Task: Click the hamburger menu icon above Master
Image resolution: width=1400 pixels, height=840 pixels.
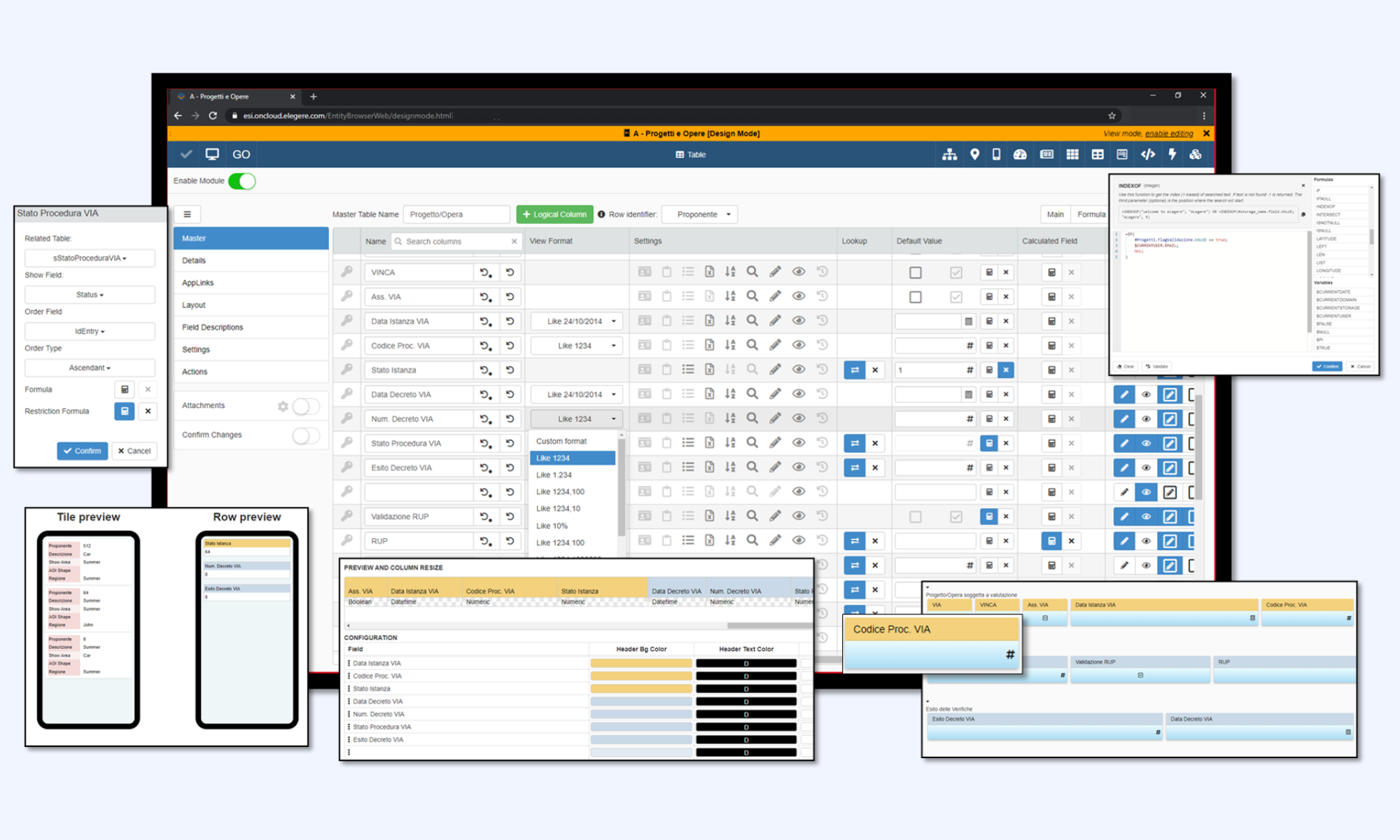Action: (187, 214)
